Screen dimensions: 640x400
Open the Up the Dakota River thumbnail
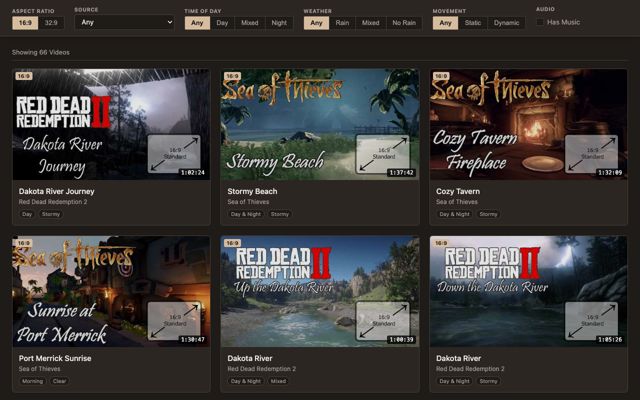[320, 291]
